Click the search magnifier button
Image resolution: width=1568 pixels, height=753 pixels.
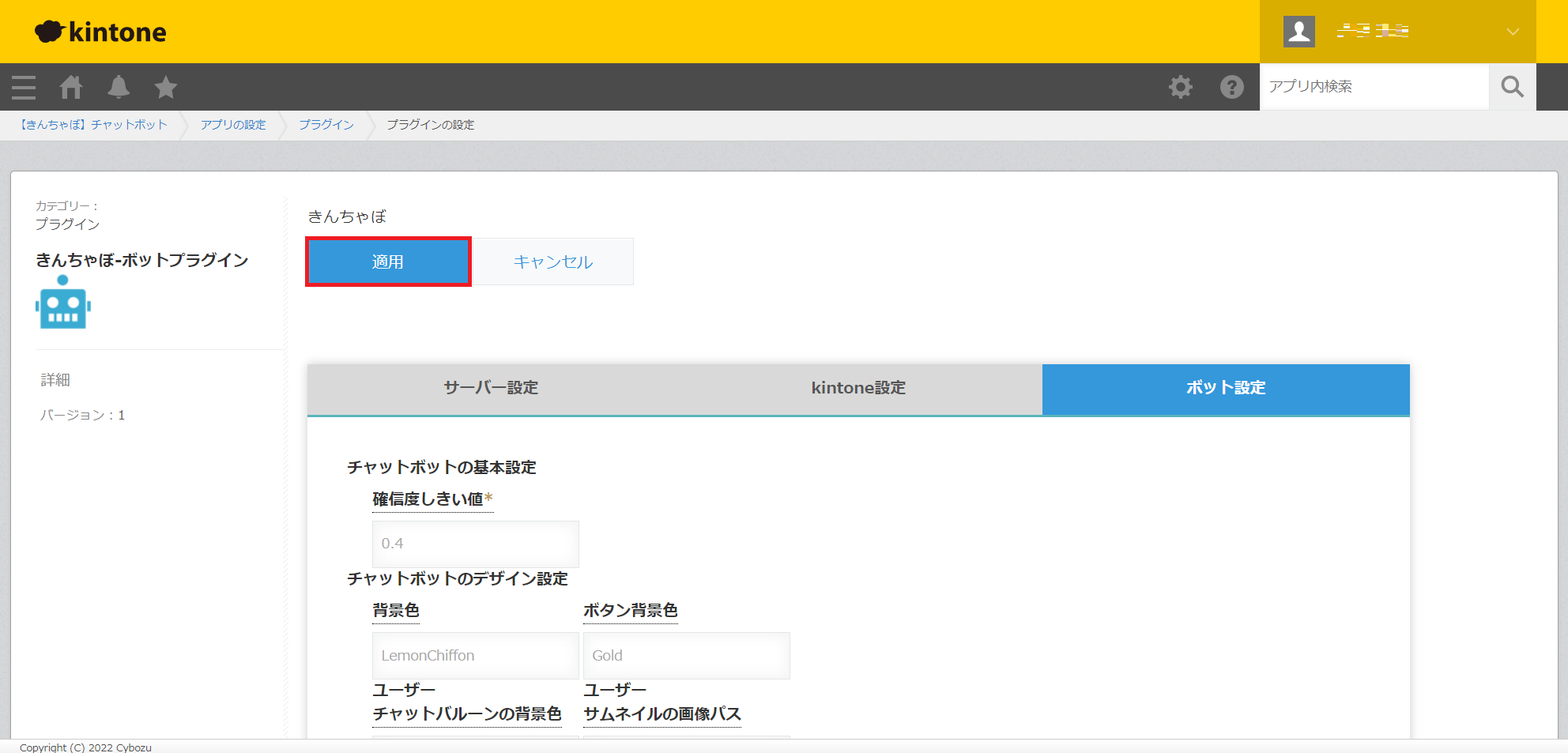tap(1512, 87)
